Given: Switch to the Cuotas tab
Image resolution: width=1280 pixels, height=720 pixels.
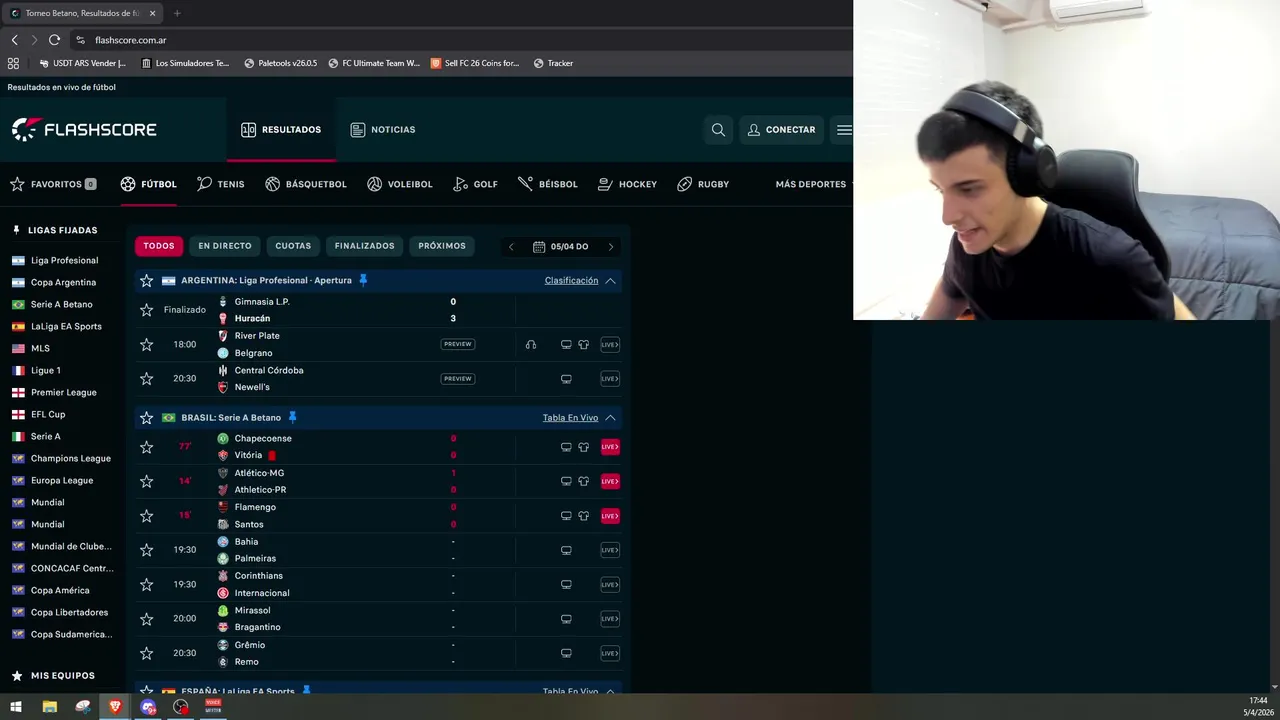Looking at the screenshot, I should coord(293,246).
